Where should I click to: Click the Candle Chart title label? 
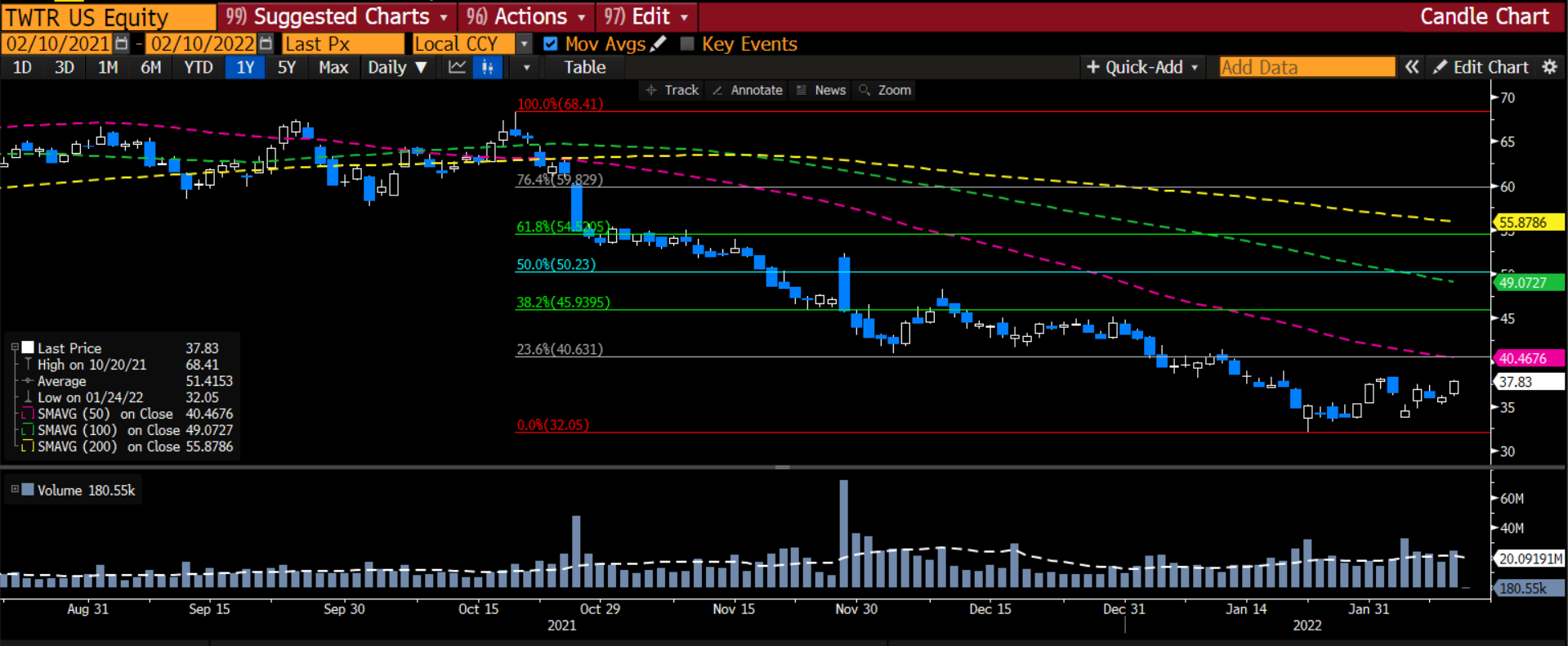(x=1484, y=16)
